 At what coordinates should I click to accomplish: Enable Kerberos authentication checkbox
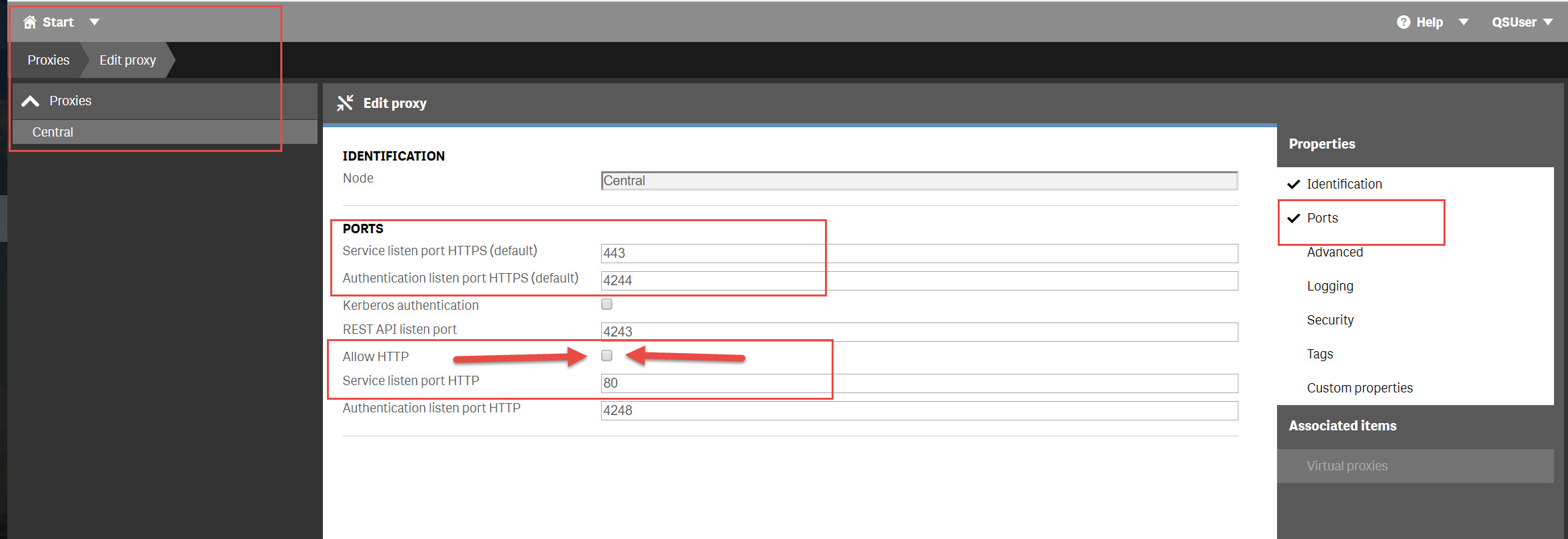click(x=607, y=304)
